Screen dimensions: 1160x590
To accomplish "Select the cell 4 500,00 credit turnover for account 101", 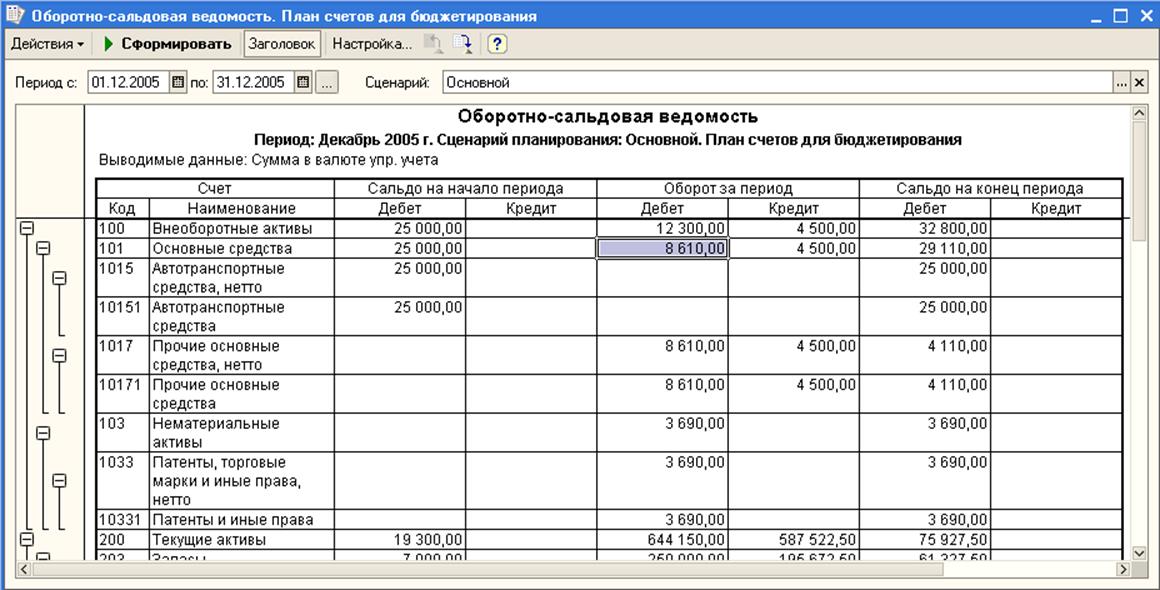I will point(793,249).
